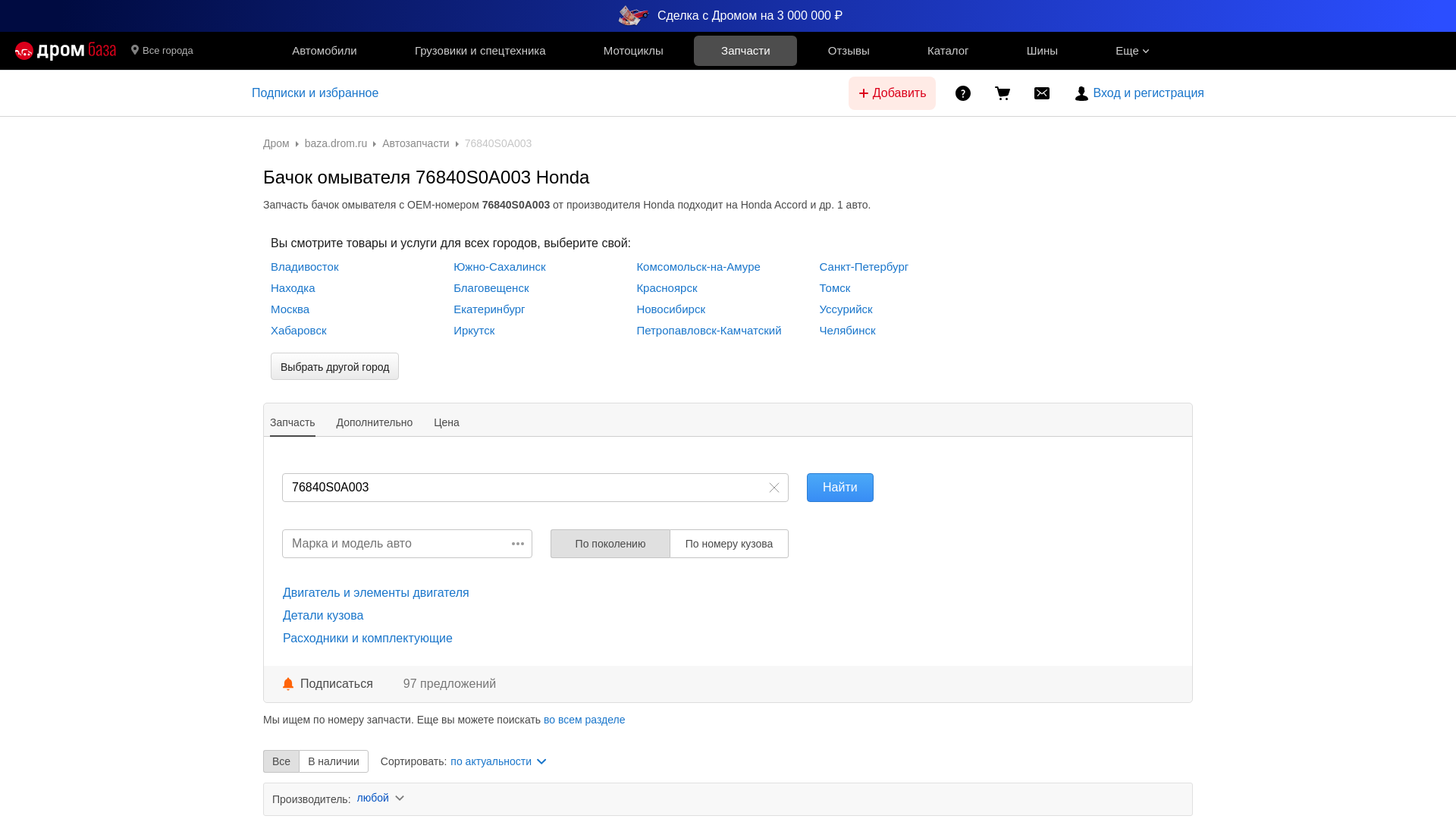Click 'Дром' breadcrumb
Screen dimensions: 1456x819
pos(276,143)
